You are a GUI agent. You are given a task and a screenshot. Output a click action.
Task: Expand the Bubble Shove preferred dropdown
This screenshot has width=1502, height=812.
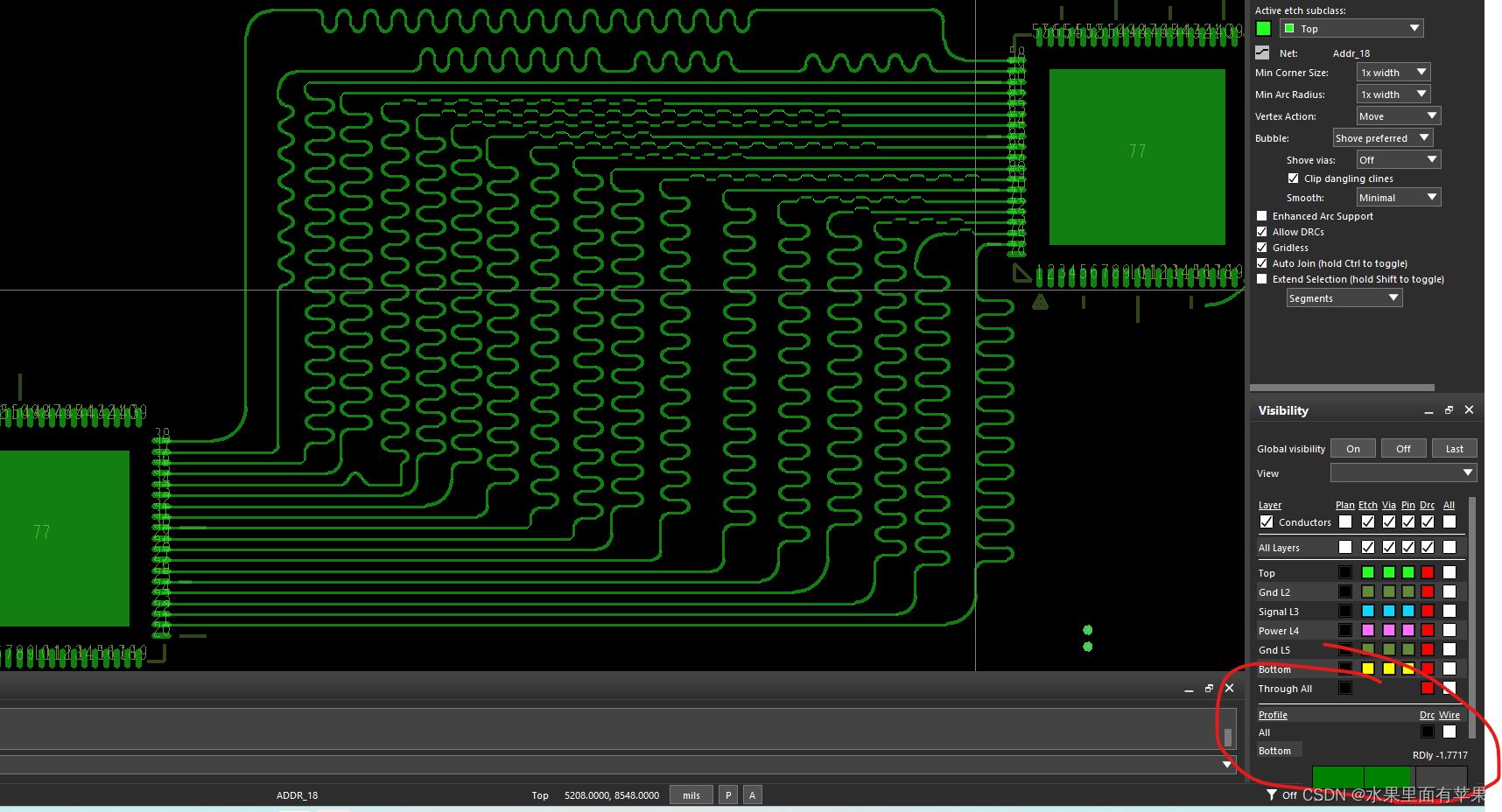1382,138
